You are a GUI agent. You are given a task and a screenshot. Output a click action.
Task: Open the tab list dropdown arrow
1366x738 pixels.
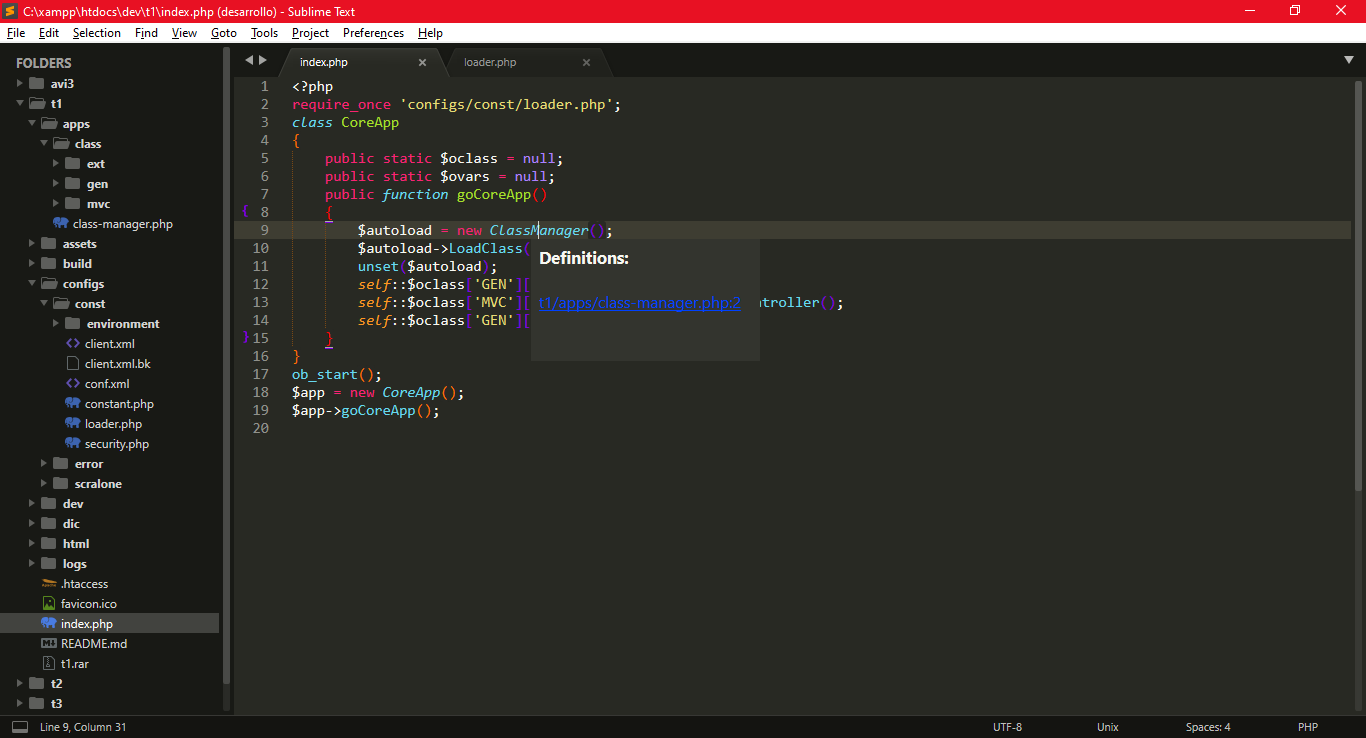1349,60
